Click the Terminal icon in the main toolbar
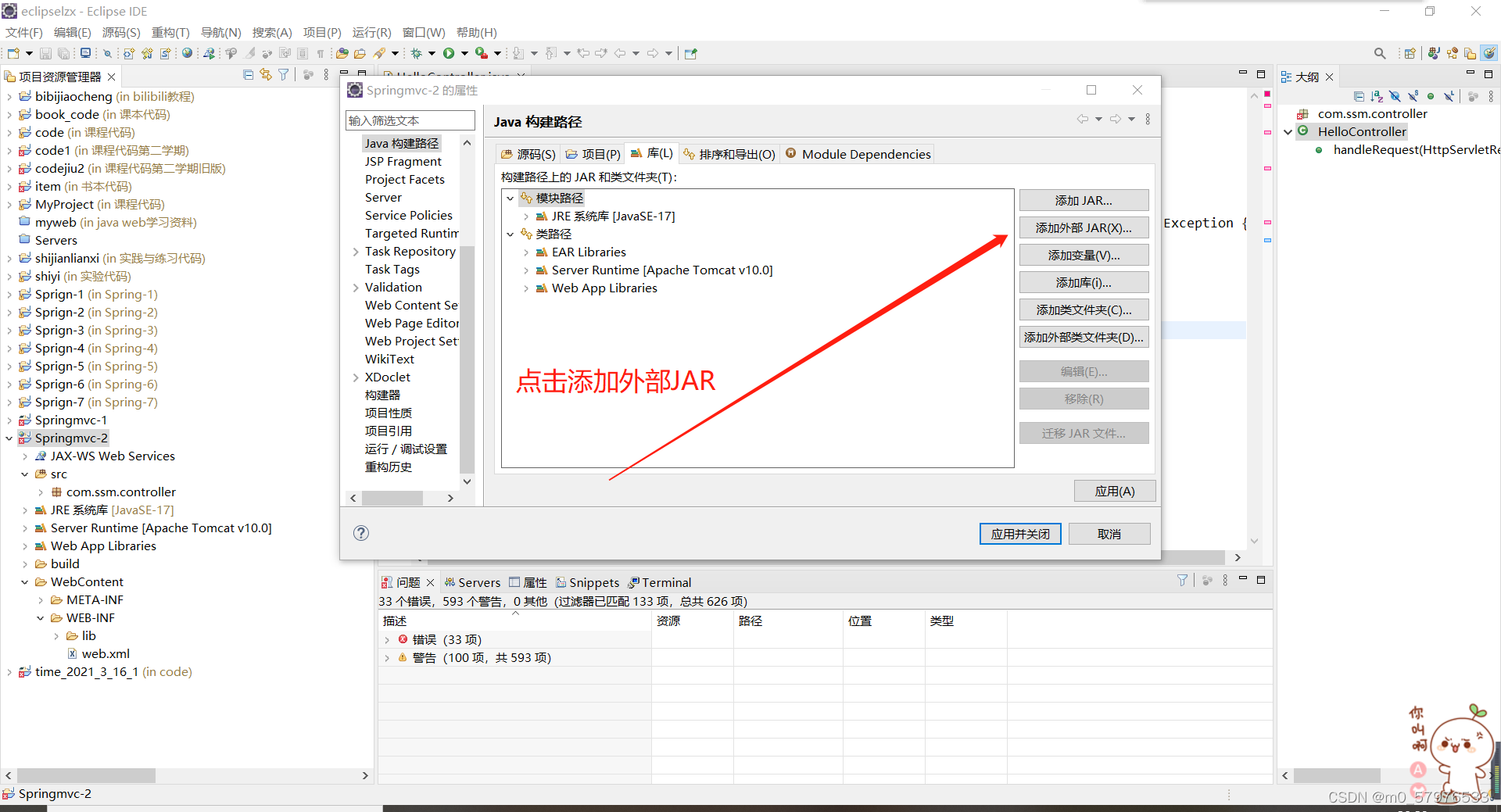Viewport: 1501px width, 812px height. coord(85,53)
